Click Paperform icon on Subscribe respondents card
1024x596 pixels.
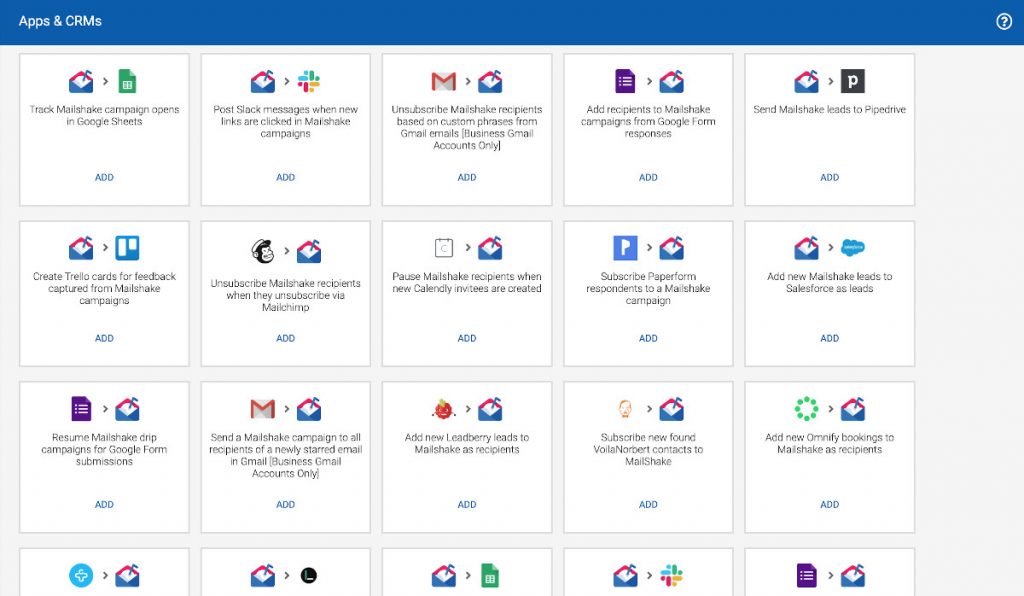625,248
